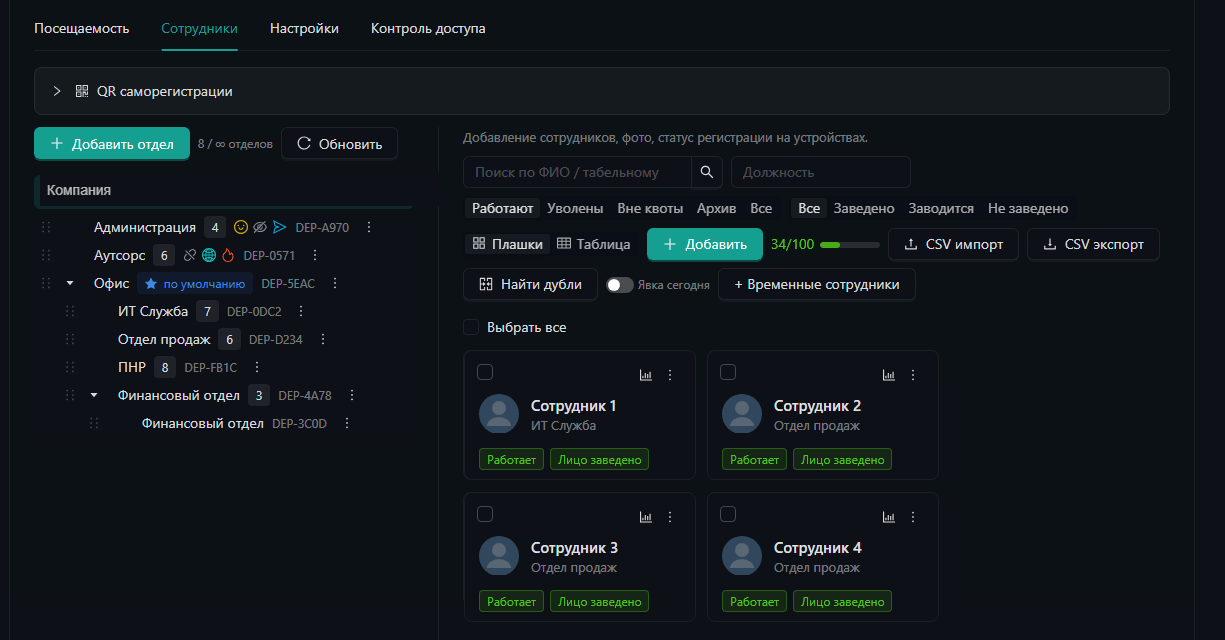Screen dimensions: 1225x640
Task: Open the Настройки tab
Action: pyautogui.click(x=304, y=28)
